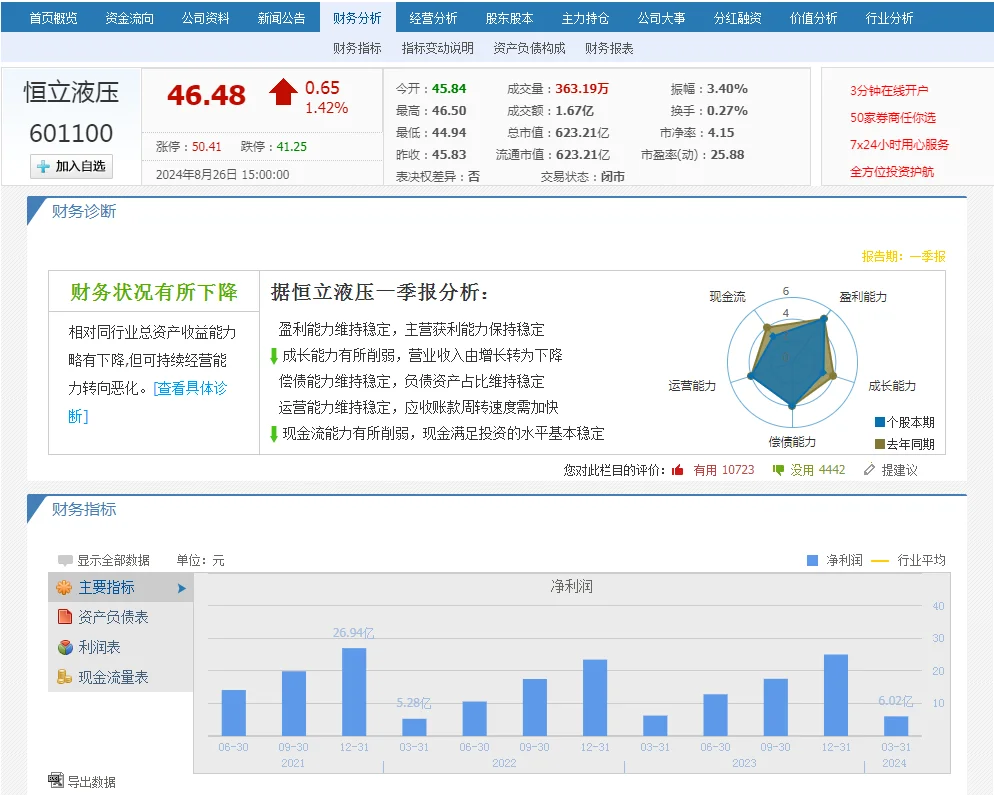Toggle the 行业平均 yellow legend line

(x=880, y=560)
